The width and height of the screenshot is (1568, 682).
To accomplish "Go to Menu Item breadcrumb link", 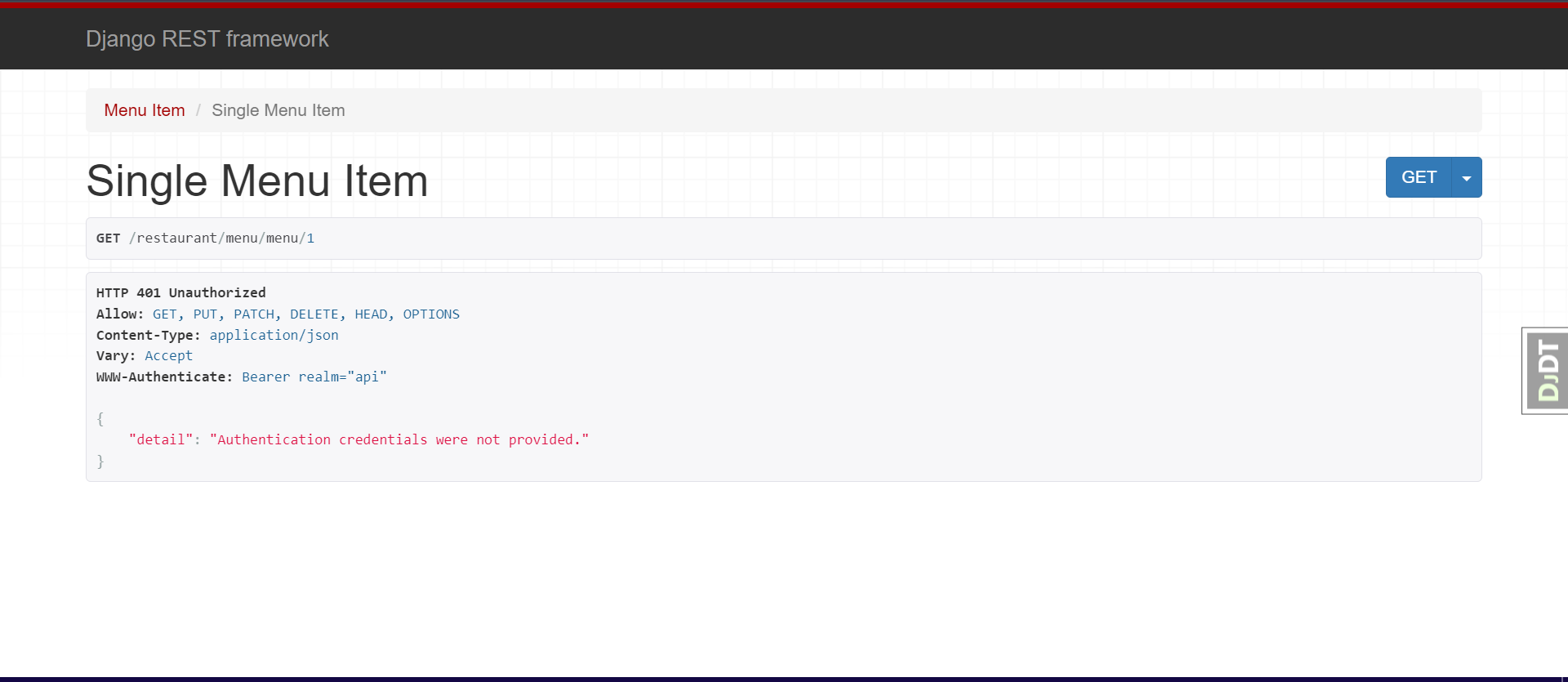I will [145, 110].
